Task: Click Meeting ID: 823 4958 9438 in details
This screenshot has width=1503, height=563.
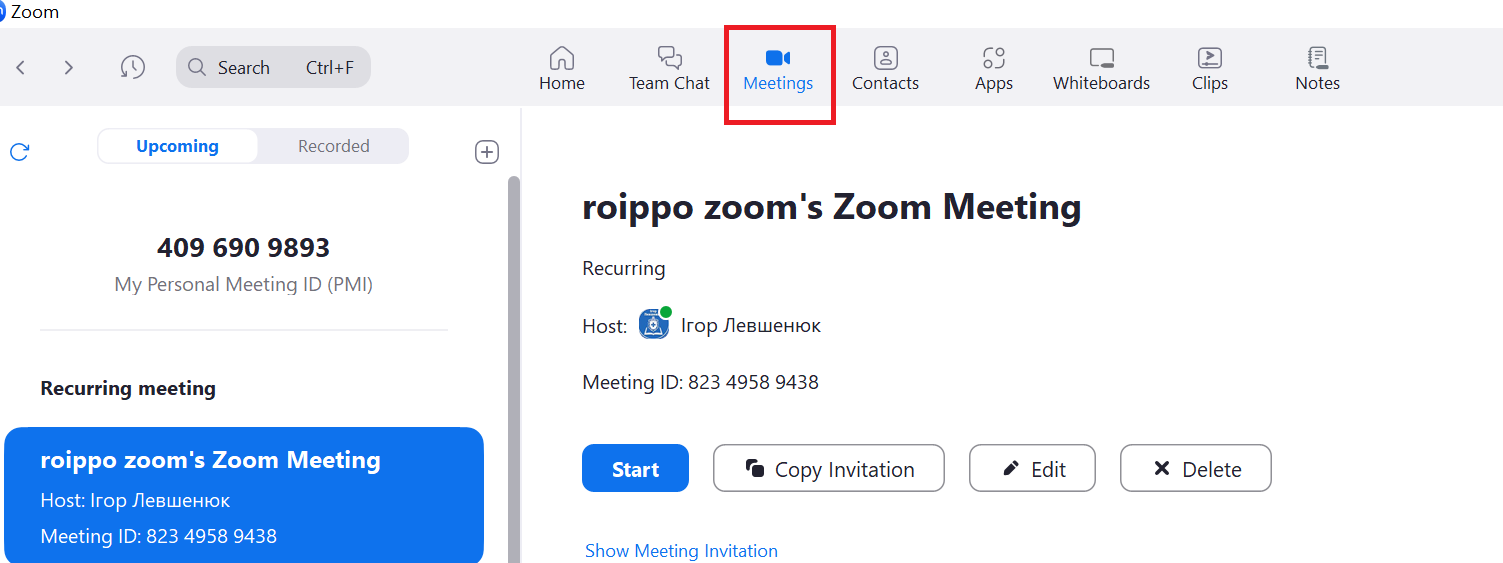Action: [700, 382]
